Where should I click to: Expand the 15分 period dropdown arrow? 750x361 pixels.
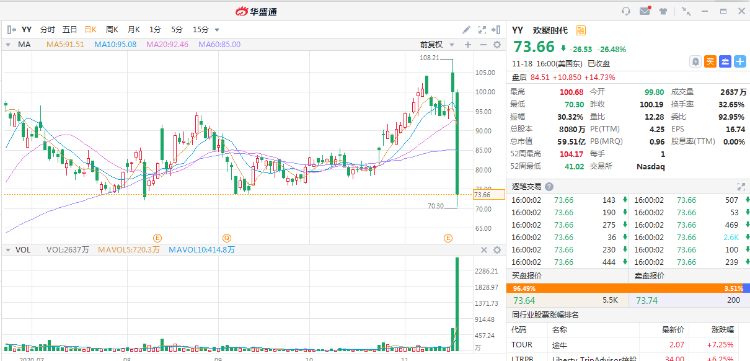point(217,30)
